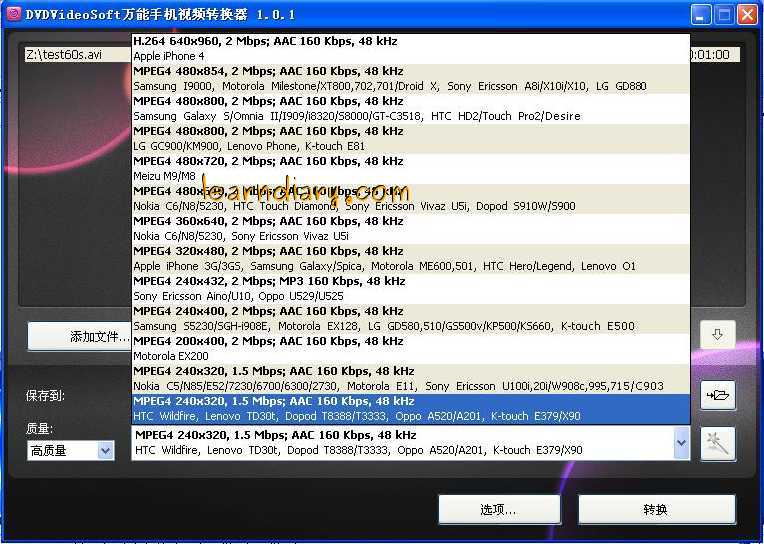Minimize the converter window

click(x=701, y=15)
